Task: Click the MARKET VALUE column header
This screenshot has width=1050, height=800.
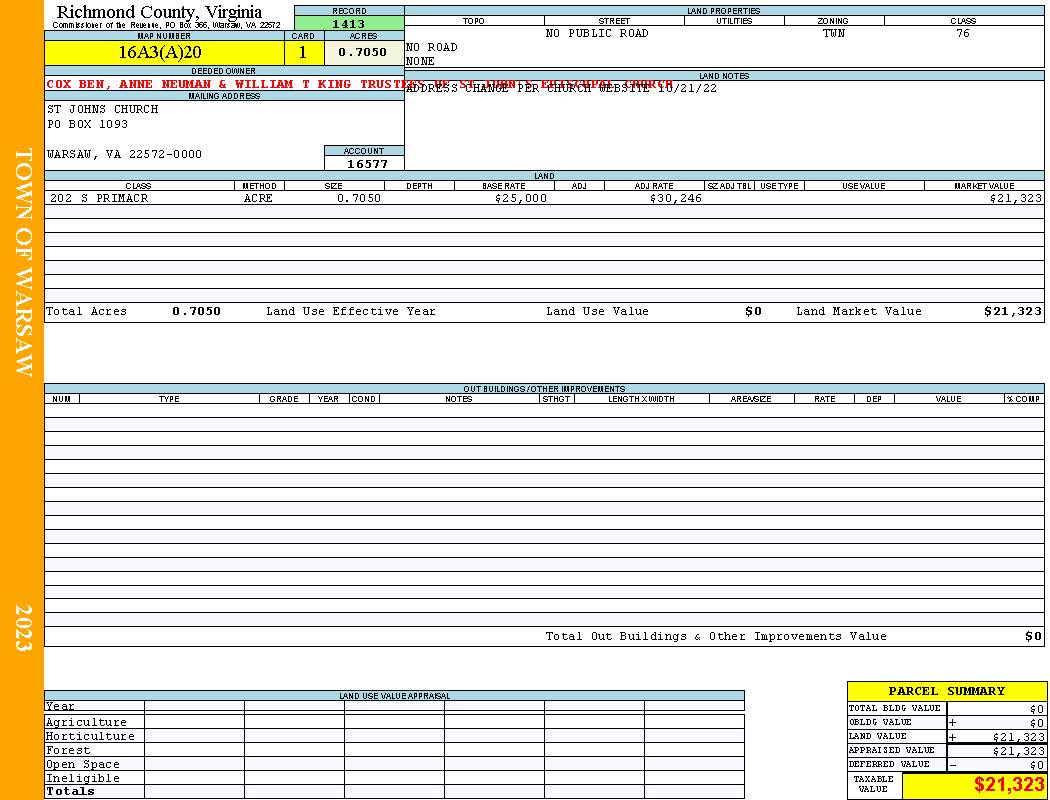Action: click(x=984, y=186)
